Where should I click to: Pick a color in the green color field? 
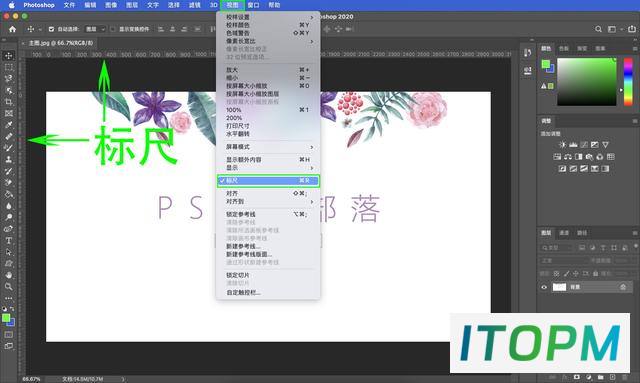tap(587, 82)
